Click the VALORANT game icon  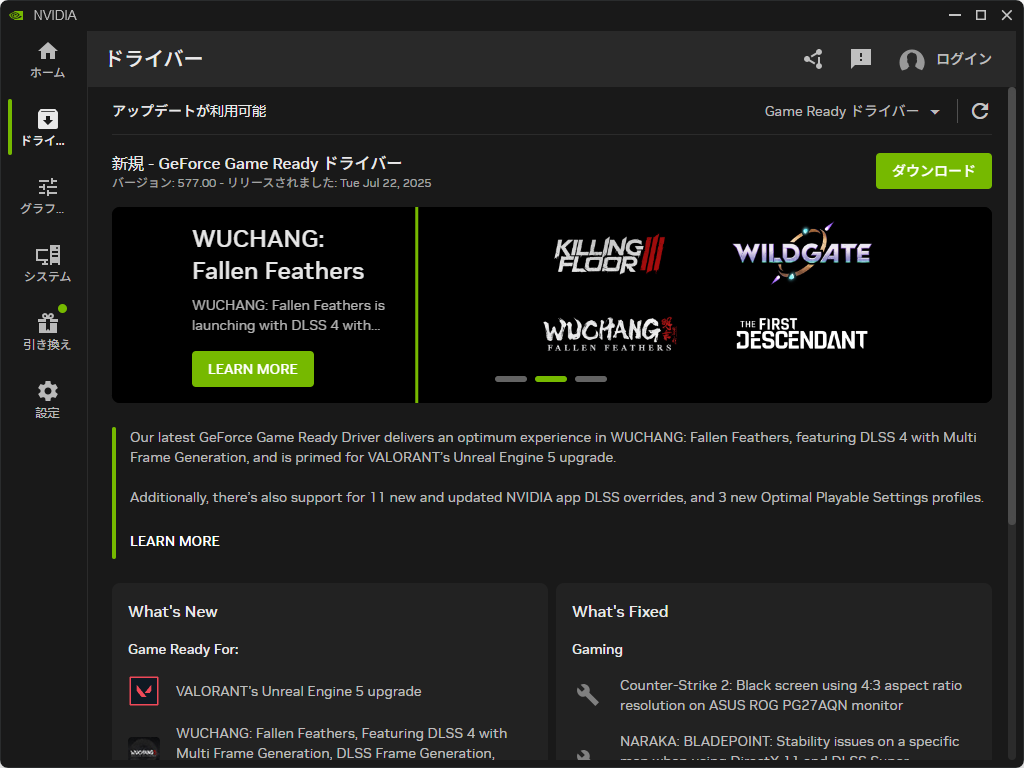(x=144, y=690)
